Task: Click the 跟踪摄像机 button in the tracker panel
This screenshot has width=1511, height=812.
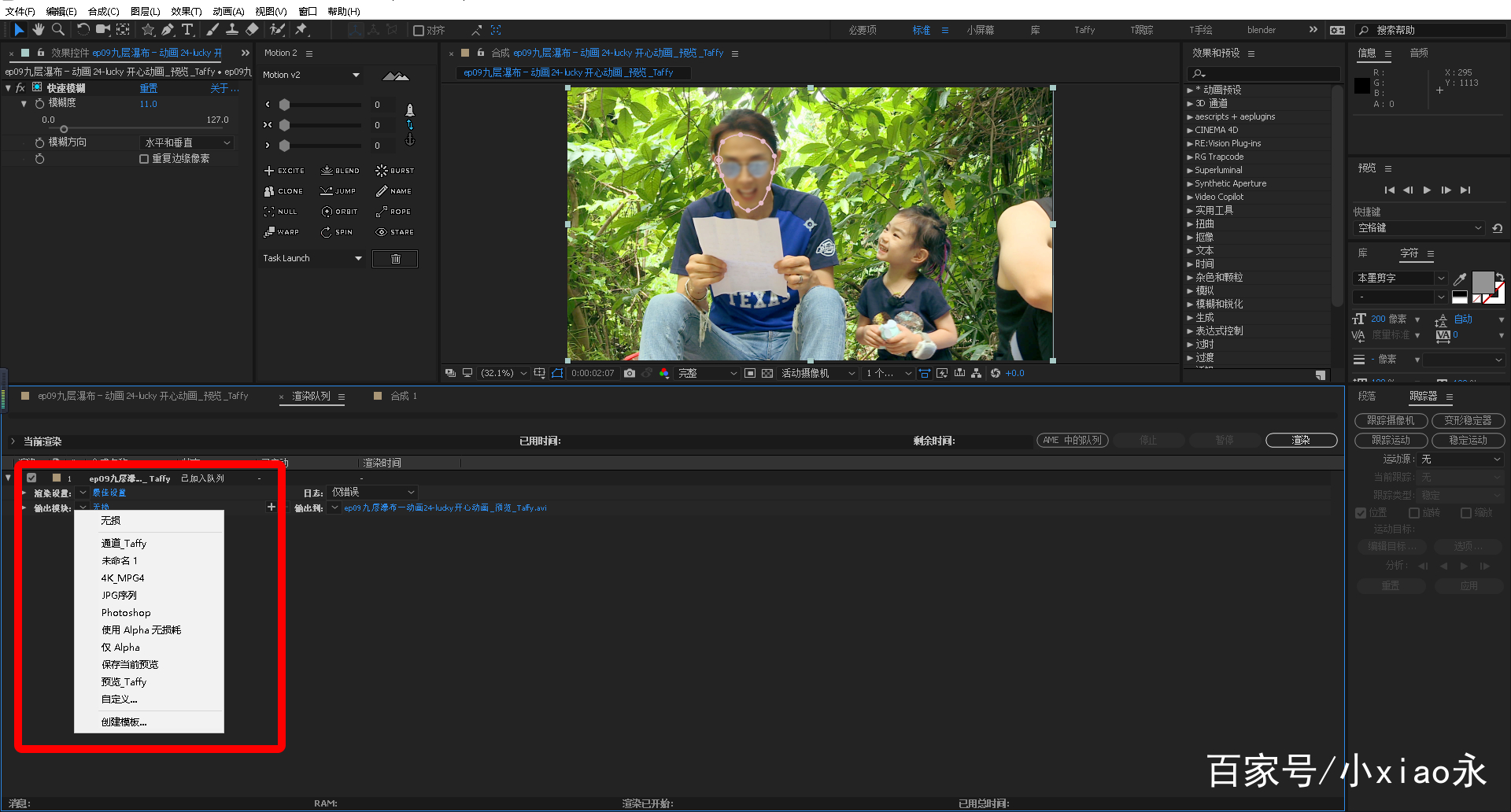Action: [1390, 420]
